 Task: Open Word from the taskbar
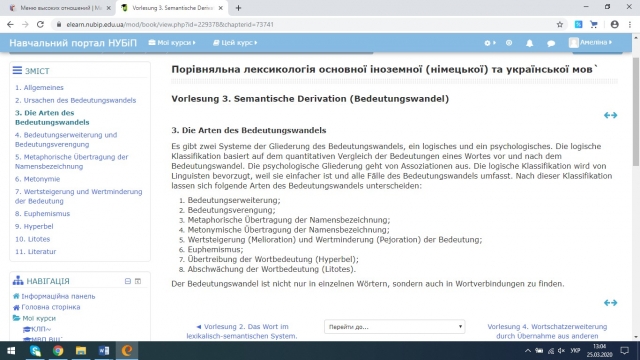pos(104,351)
